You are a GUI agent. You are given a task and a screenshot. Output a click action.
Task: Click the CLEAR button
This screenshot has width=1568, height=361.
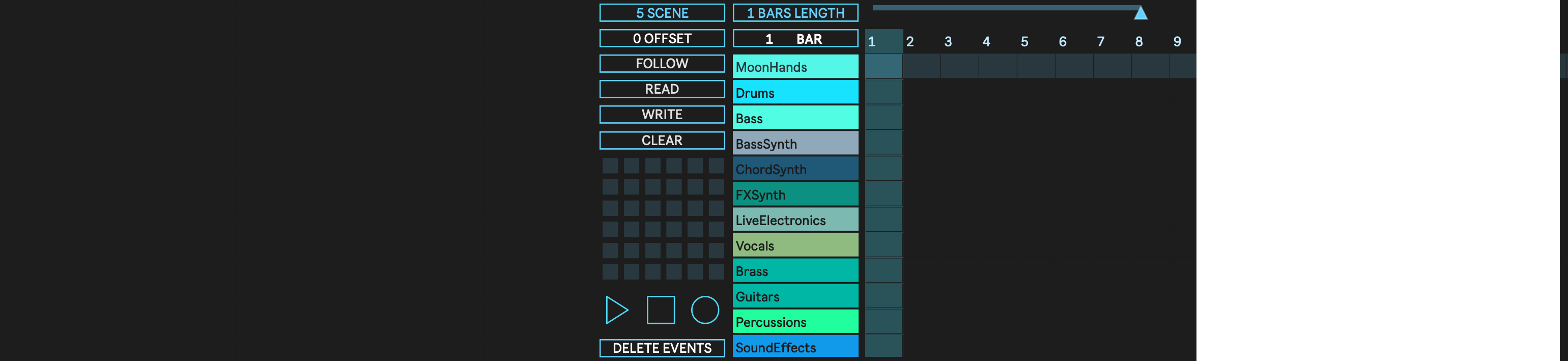coord(662,141)
